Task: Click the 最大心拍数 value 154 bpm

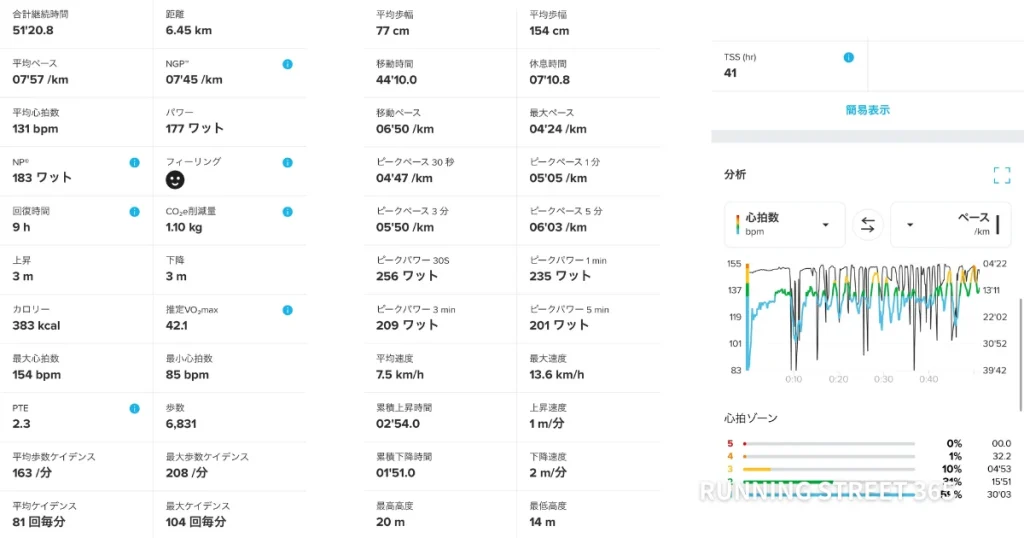Action: point(37,375)
